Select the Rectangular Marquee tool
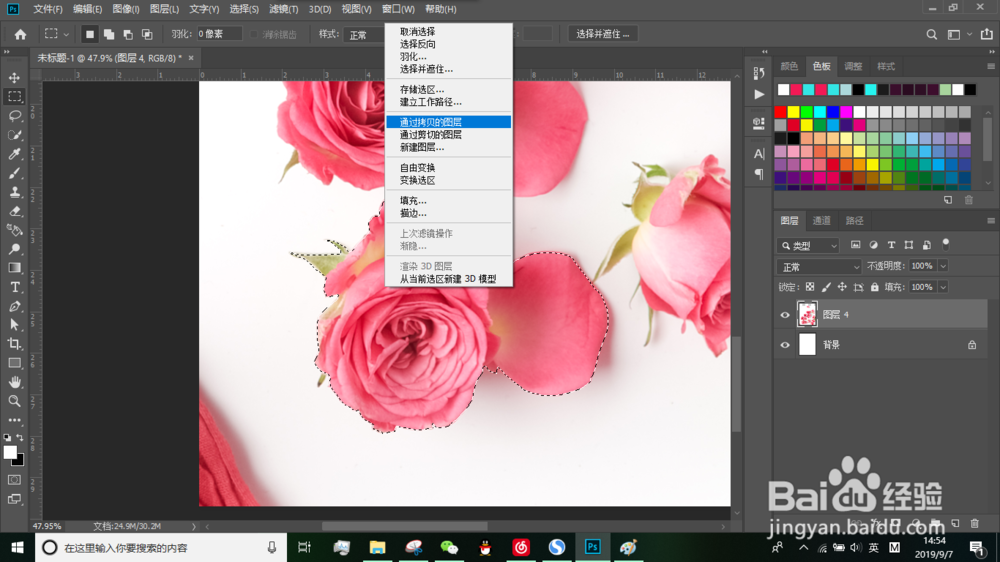The width and height of the screenshot is (1000, 562). tap(14, 96)
